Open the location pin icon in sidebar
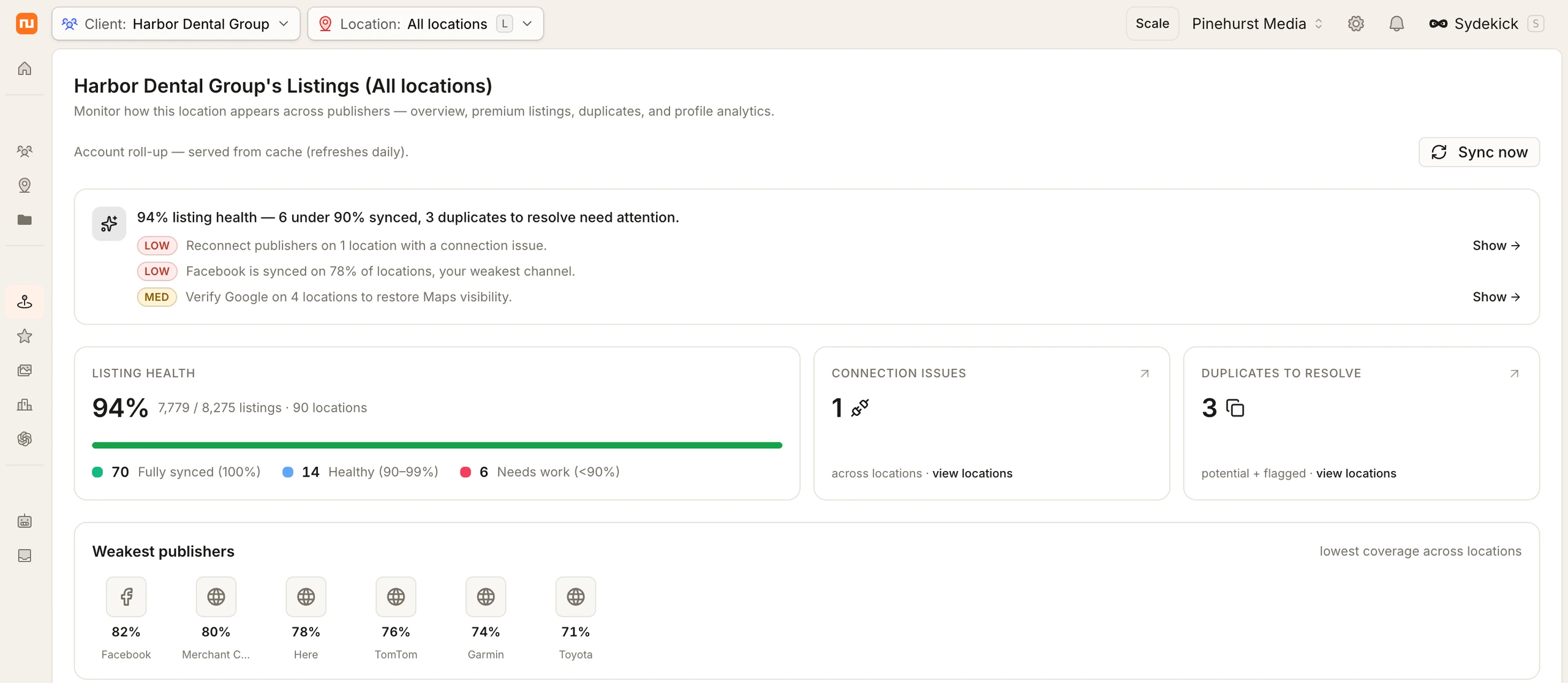Image resolution: width=1568 pixels, height=683 pixels. [24, 185]
